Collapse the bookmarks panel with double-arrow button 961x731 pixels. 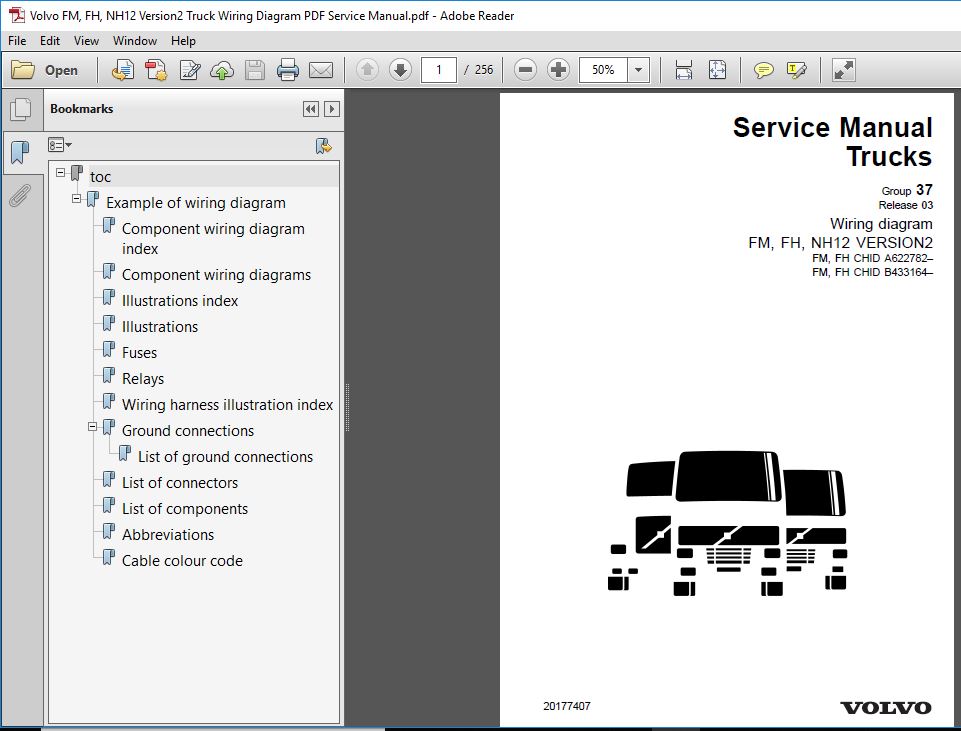[311, 109]
